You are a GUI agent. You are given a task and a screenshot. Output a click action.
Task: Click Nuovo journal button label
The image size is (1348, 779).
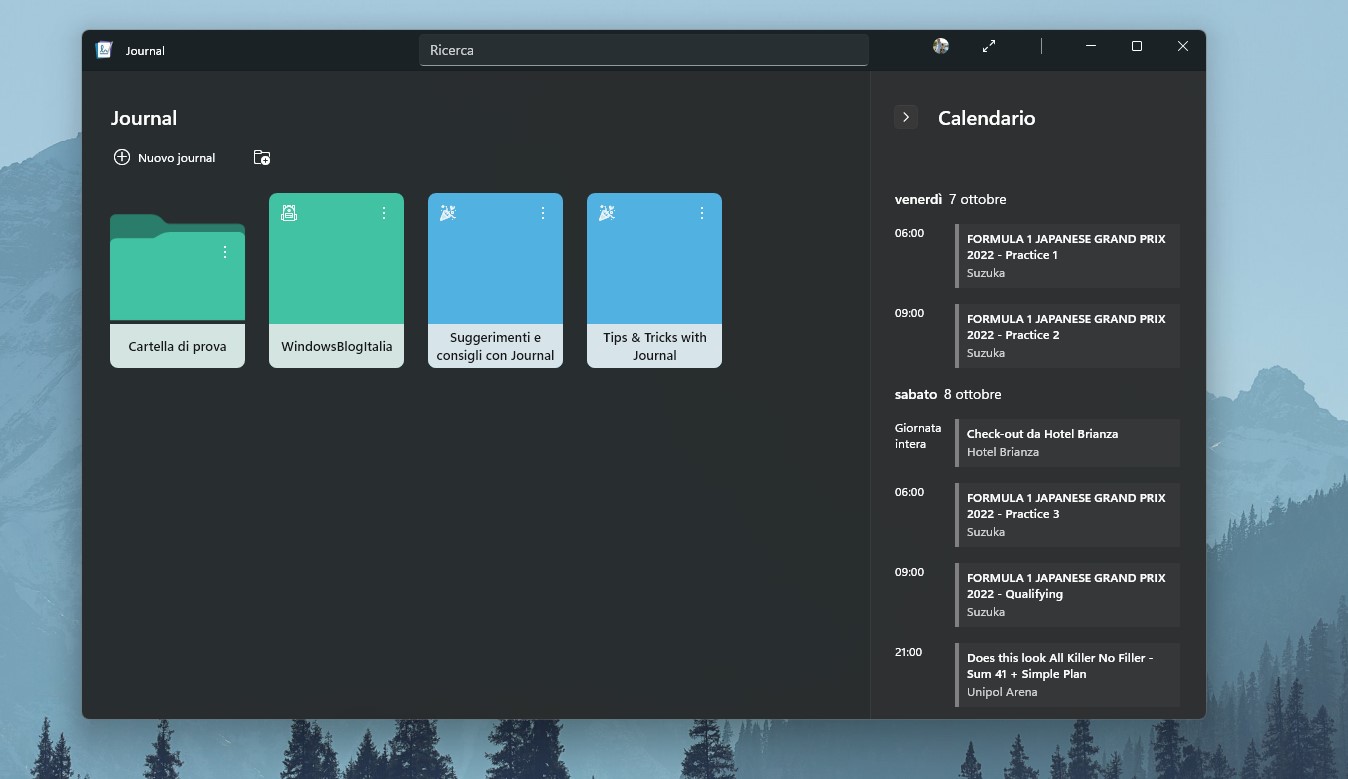click(x=177, y=158)
